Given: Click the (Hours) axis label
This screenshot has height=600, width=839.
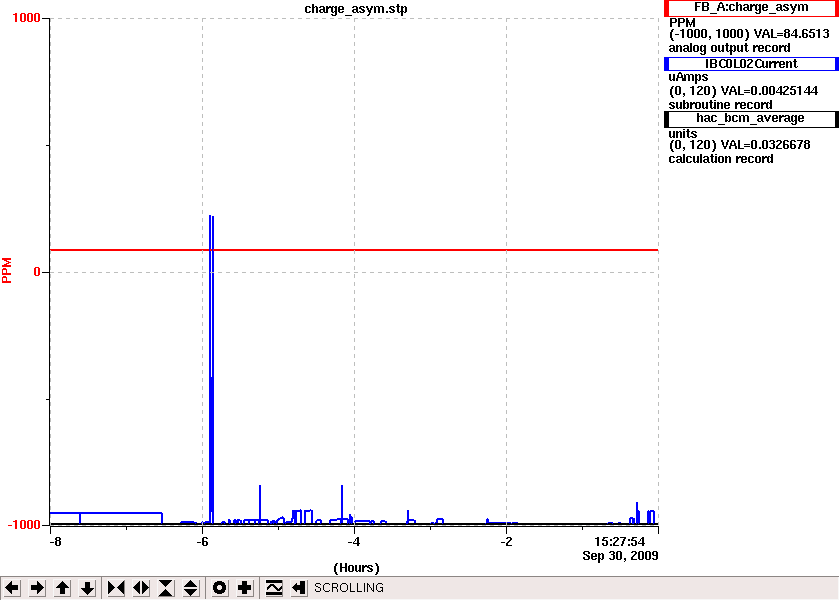Looking at the screenshot, I should coord(356,568).
